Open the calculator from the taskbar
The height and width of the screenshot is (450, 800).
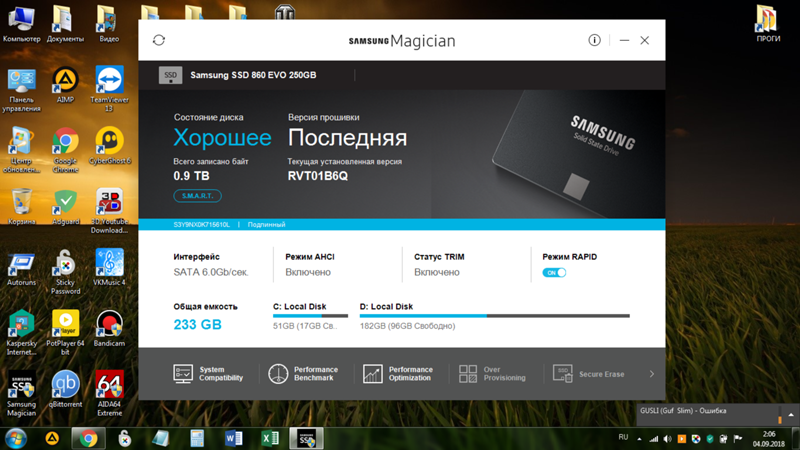[x=197, y=438]
